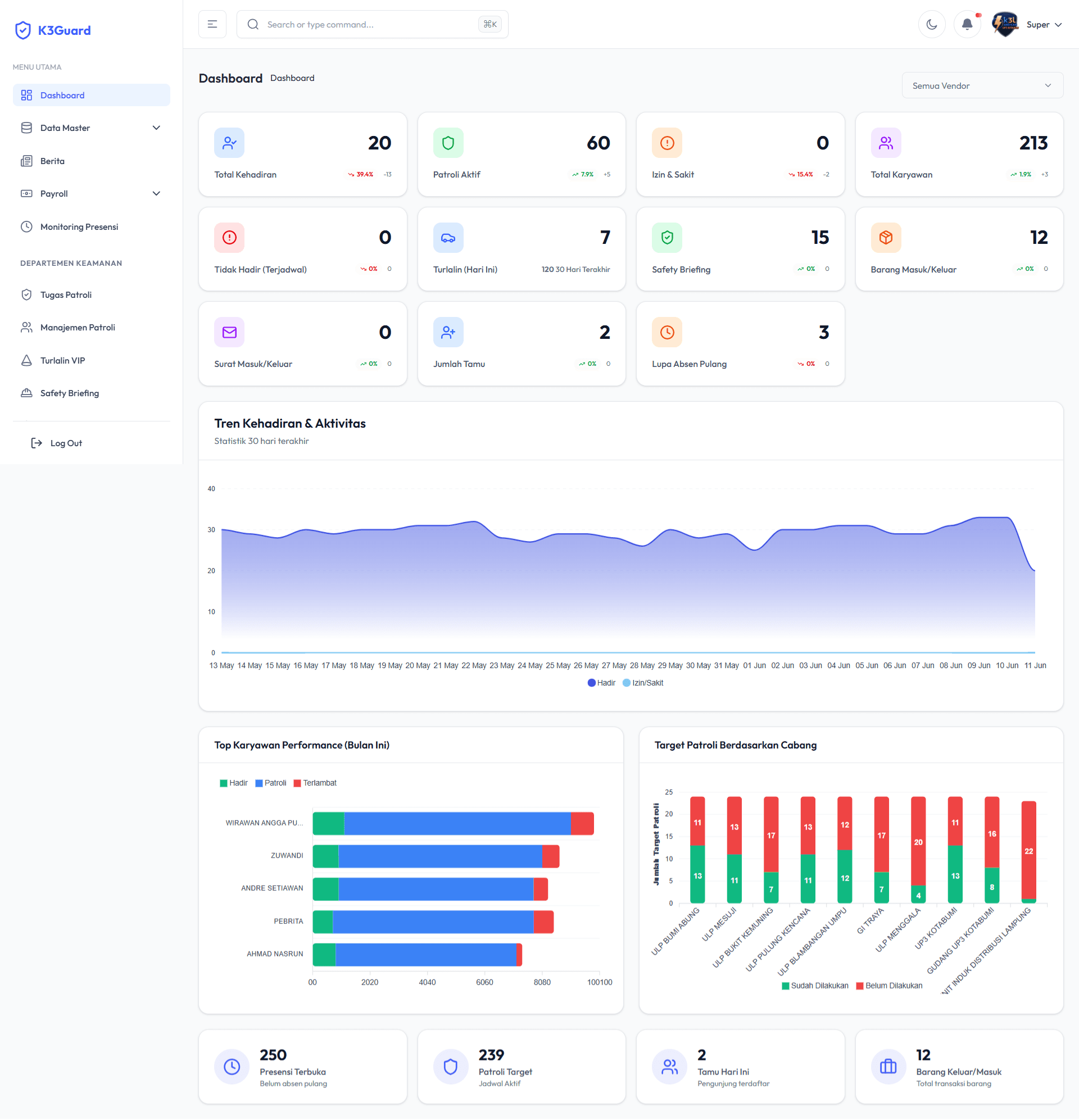Click the Payroll banknote icon
The height and width of the screenshot is (1120, 1079).
(26, 194)
